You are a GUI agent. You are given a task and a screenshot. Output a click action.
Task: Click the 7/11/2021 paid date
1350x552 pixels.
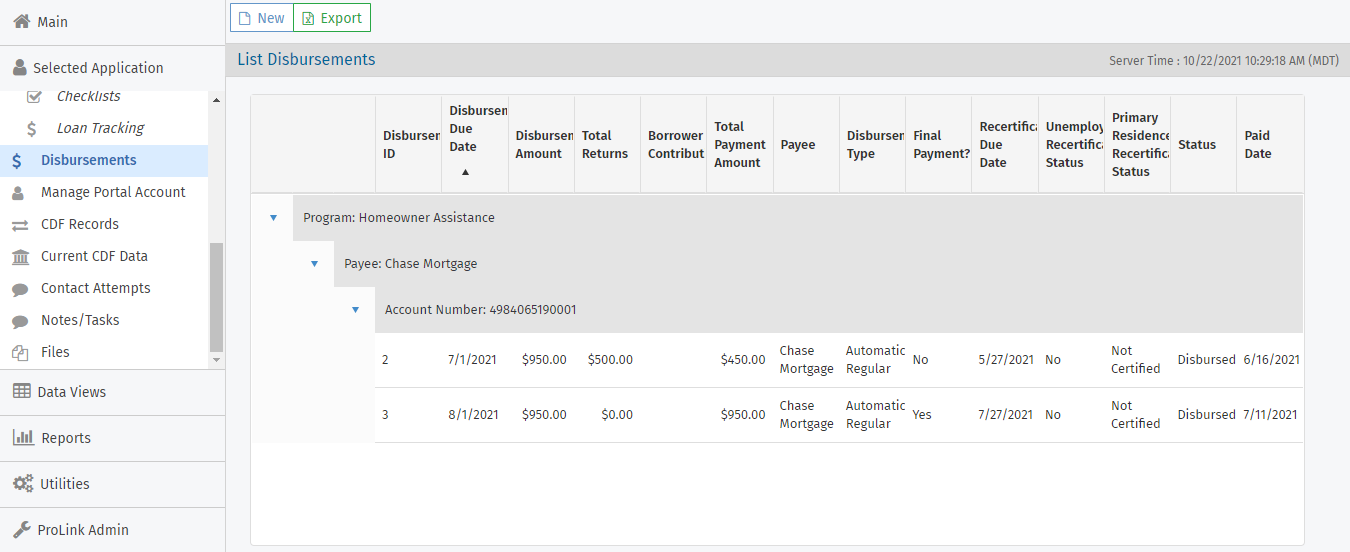click(1271, 415)
